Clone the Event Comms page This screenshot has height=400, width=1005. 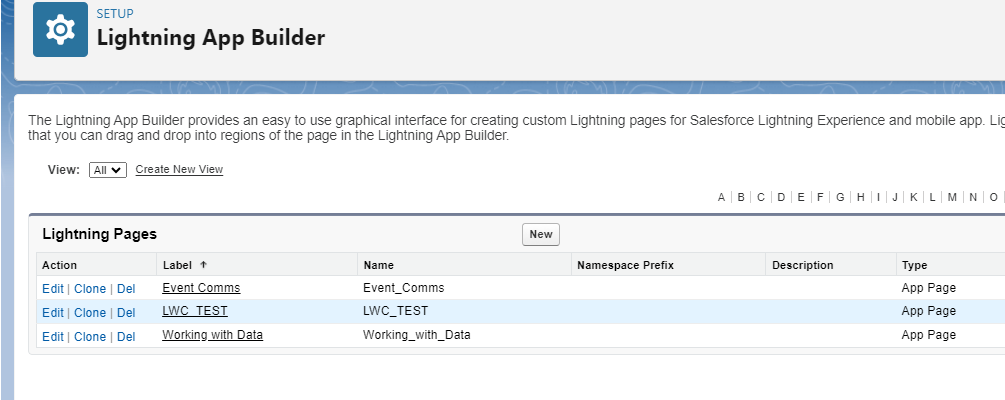(x=90, y=288)
